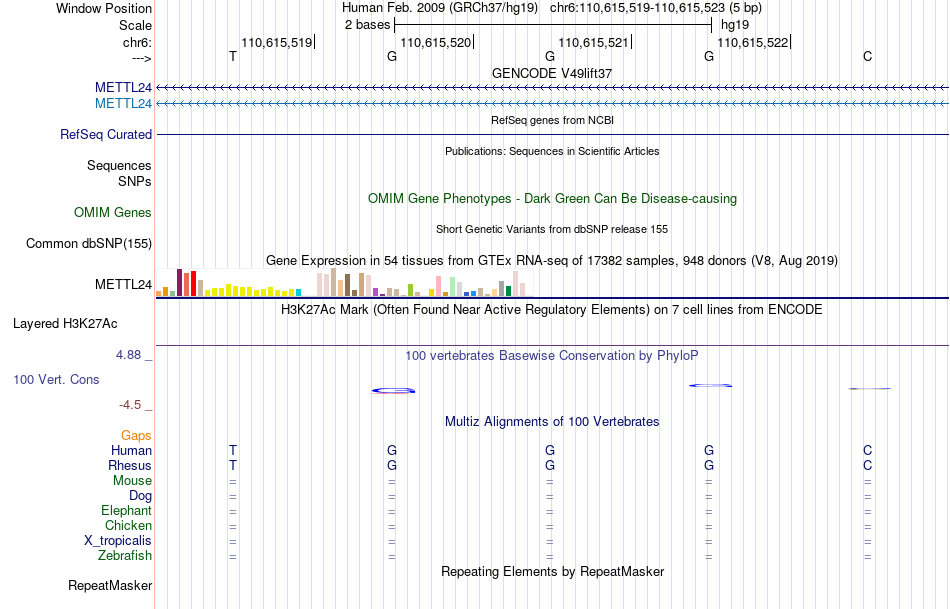Click the RefSeq Curated track label
Viewport: 950px width, 609px height.
[x=105, y=135]
